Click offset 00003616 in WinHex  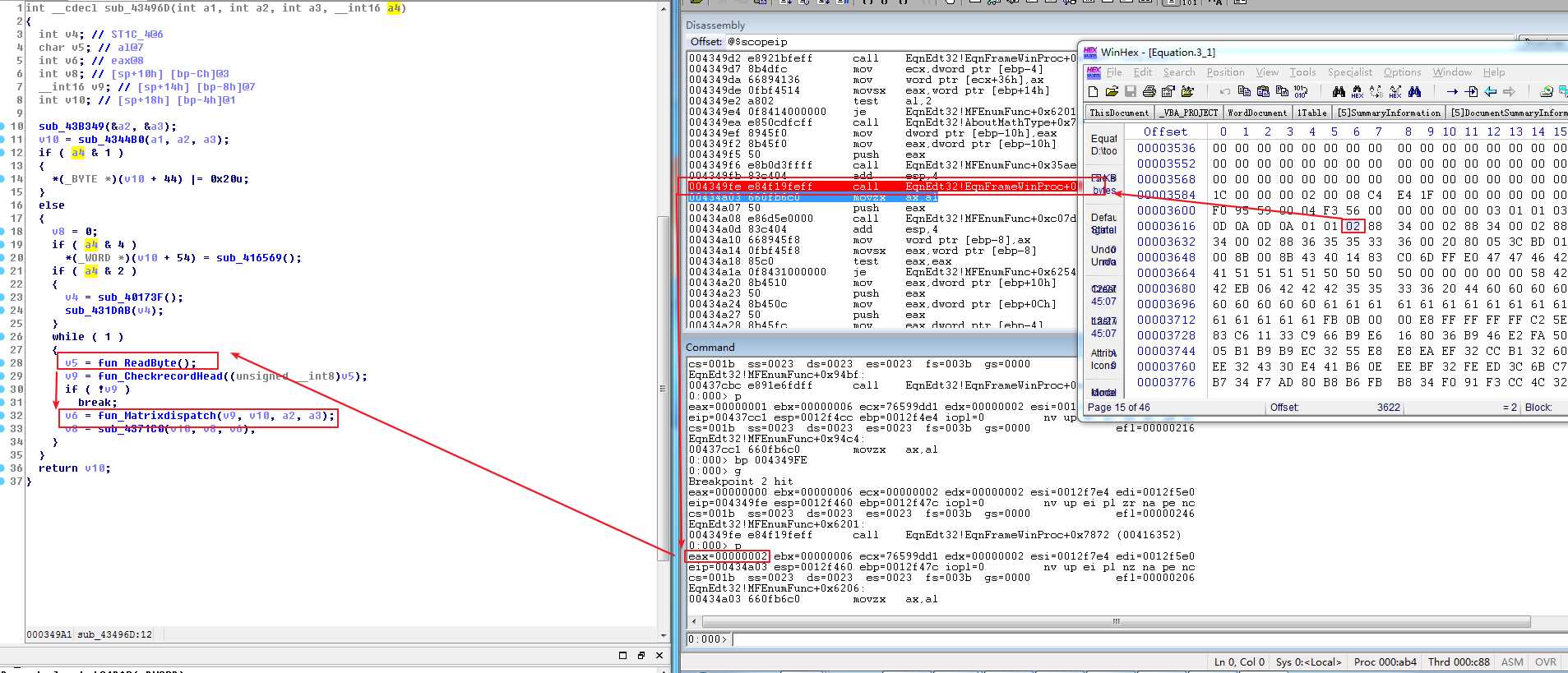click(1166, 226)
